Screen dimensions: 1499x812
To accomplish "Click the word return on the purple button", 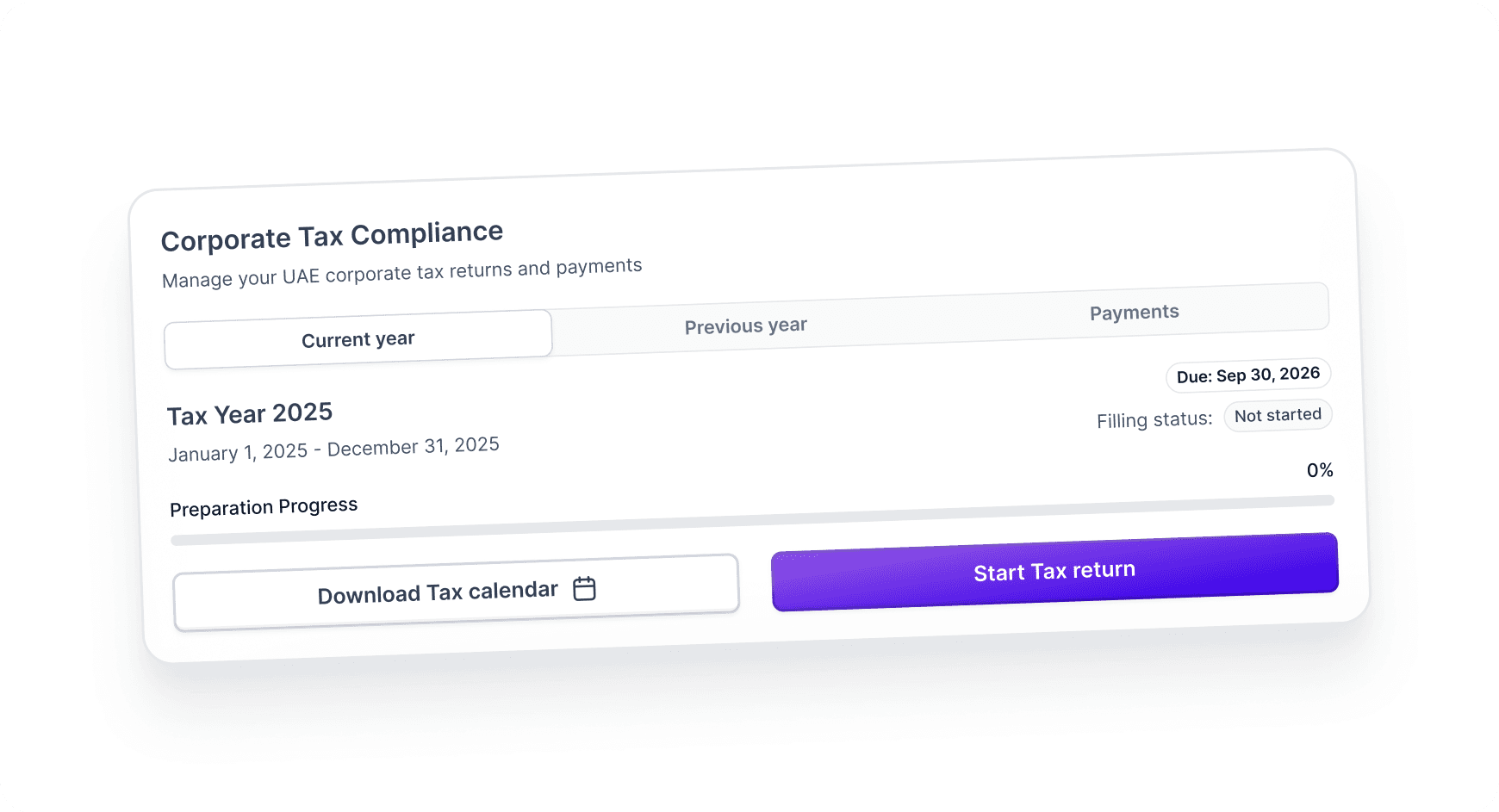I will click(1104, 570).
